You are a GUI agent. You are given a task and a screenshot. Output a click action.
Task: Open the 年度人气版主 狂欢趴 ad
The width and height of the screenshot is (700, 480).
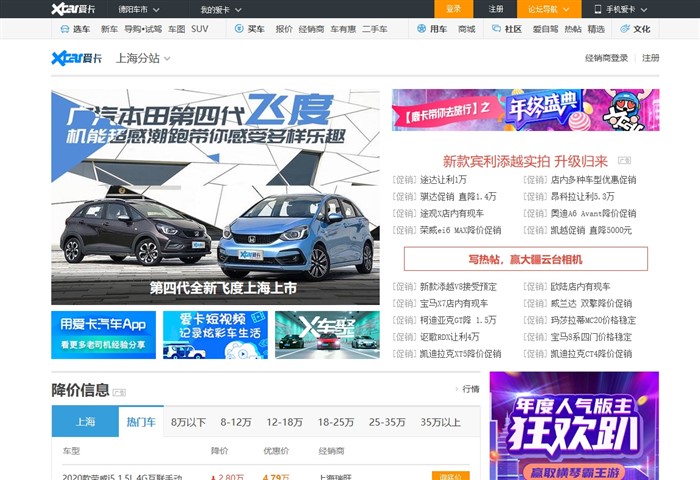(x=574, y=426)
